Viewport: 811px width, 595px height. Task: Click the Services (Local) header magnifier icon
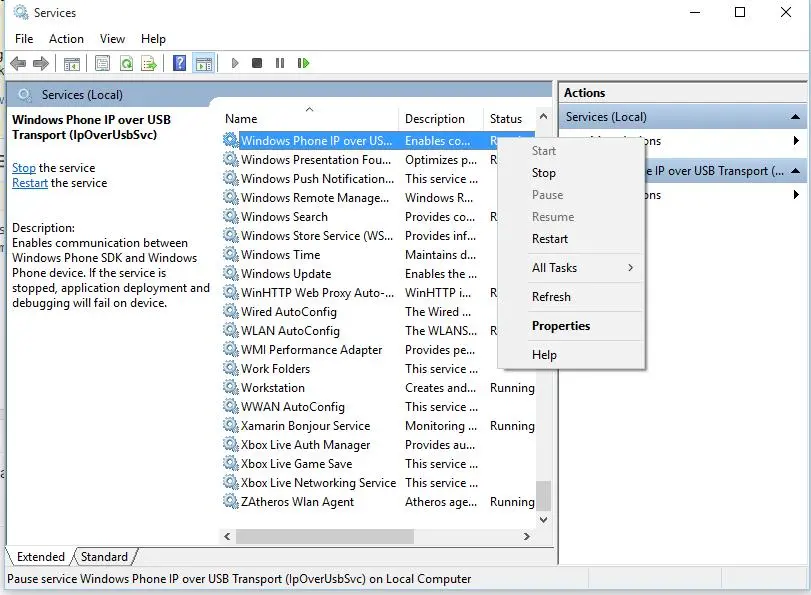[x=24, y=95]
